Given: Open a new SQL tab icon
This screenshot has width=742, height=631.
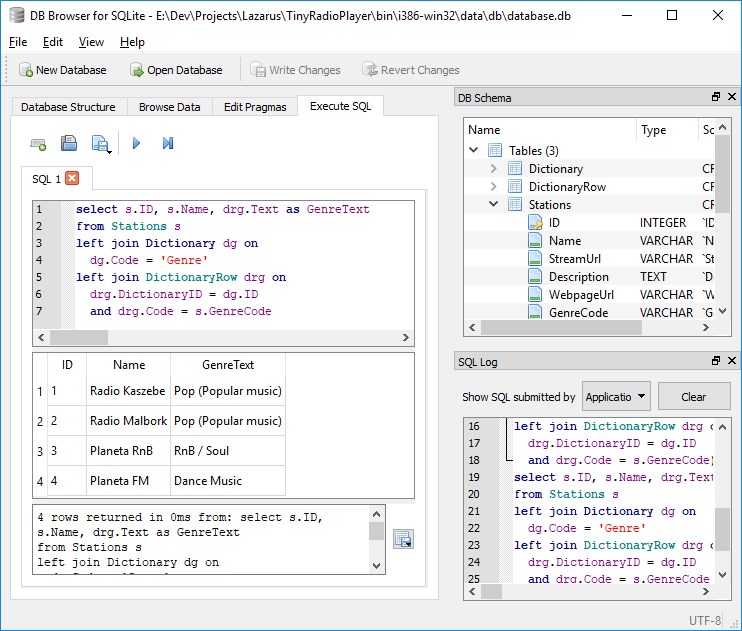Looking at the screenshot, I should 38,143.
